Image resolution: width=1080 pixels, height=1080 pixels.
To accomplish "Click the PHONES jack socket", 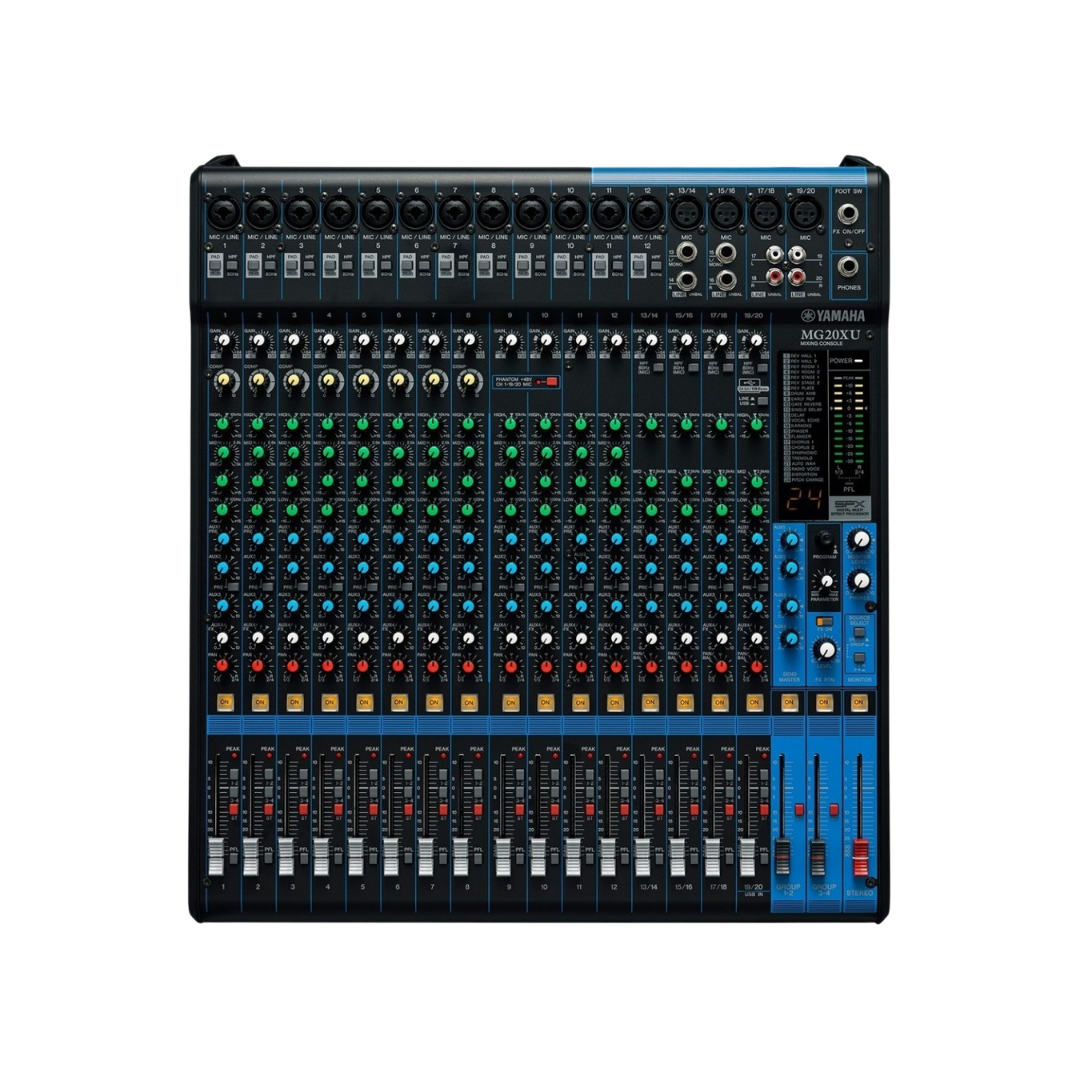I will point(848,267).
